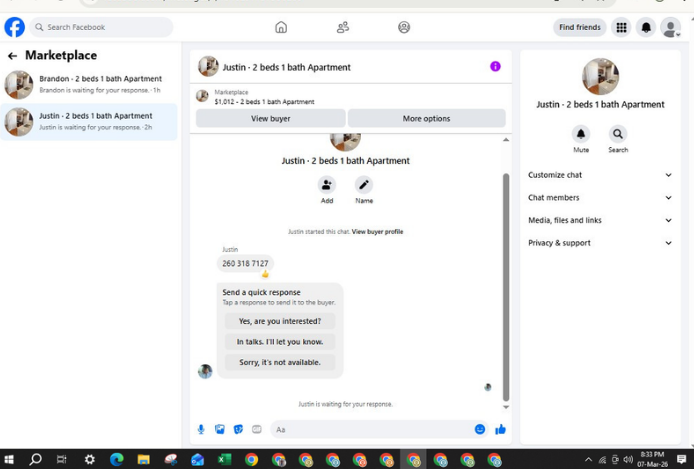694x469 pixels.
Task: Open the View buyer profile link
Action: click(x=377, y=232)
